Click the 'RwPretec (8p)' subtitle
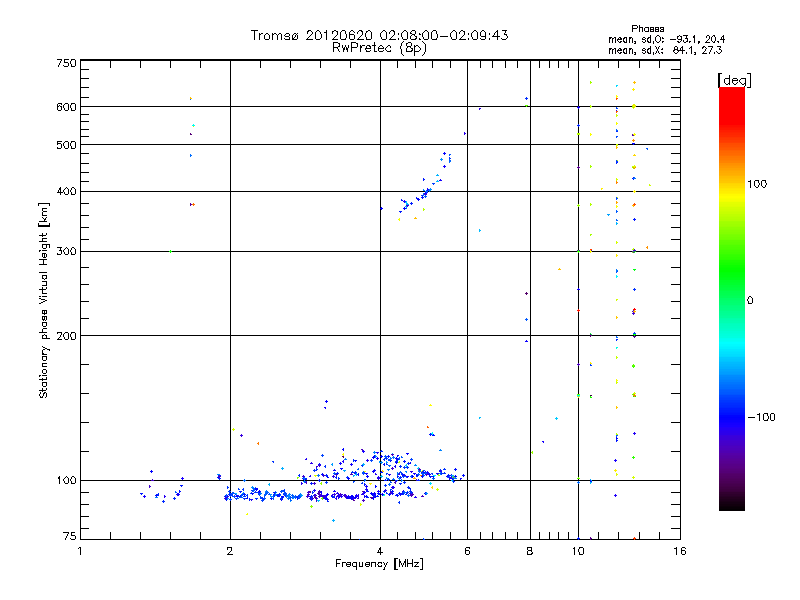 379,48
